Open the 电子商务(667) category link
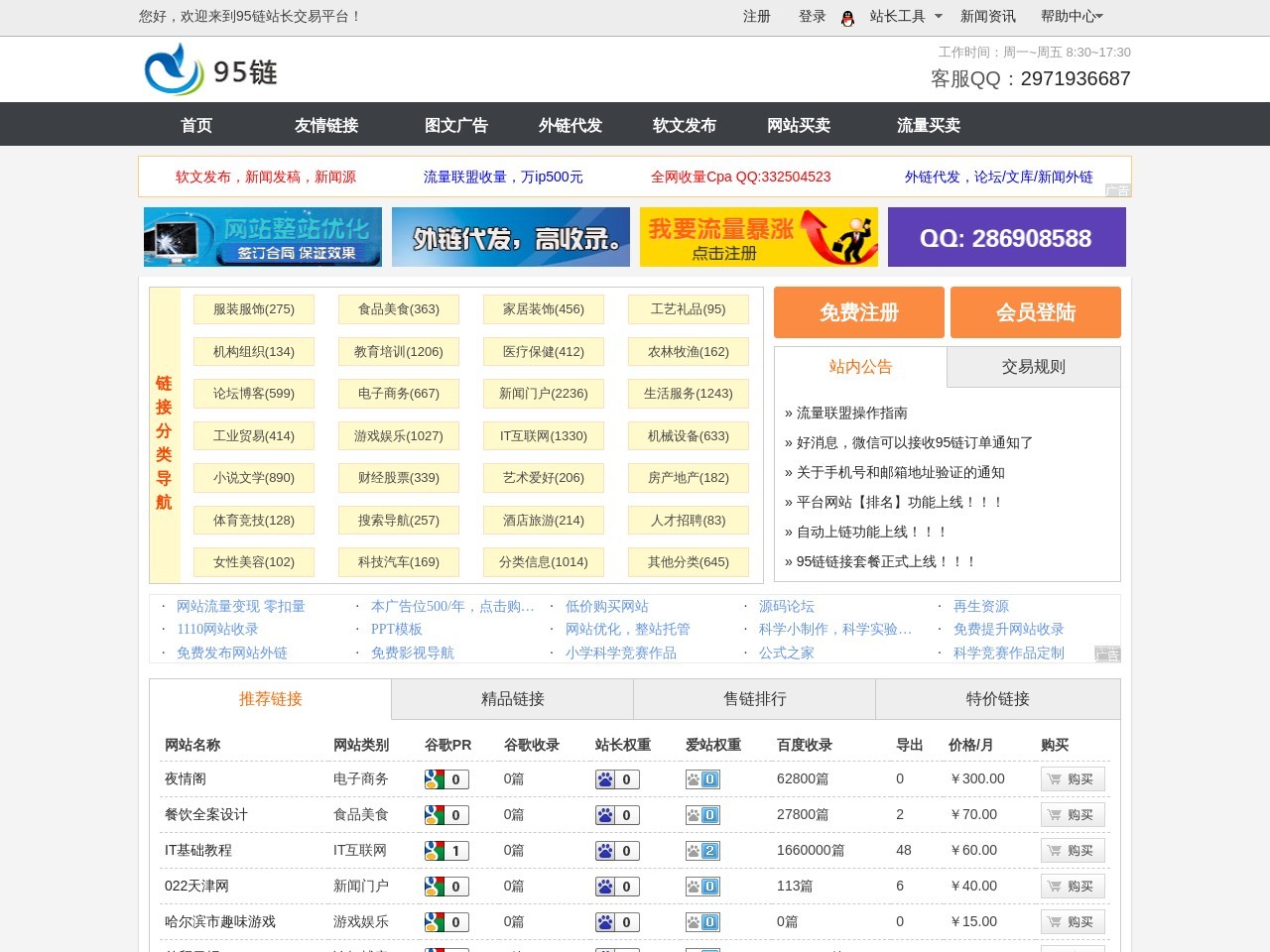The image size is (1270, 952). pos(398,394)
